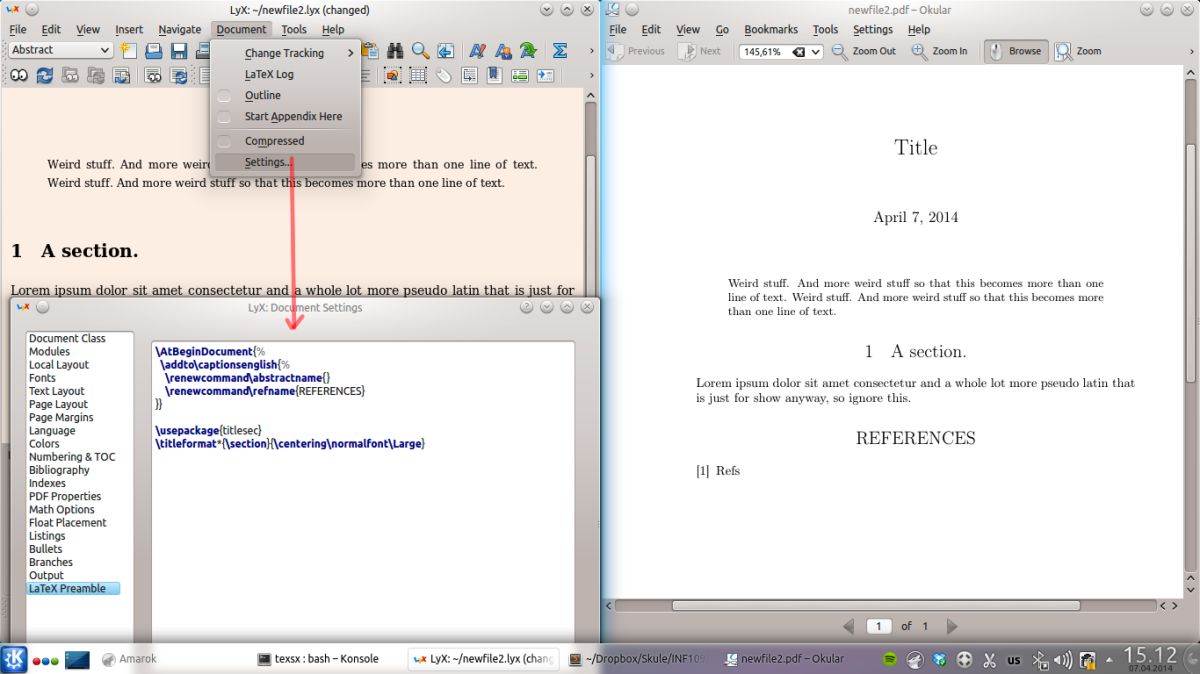Expand hidden items of lower LyX toolbar
The image size is (1200, 674).
click(x=590, y=75)
